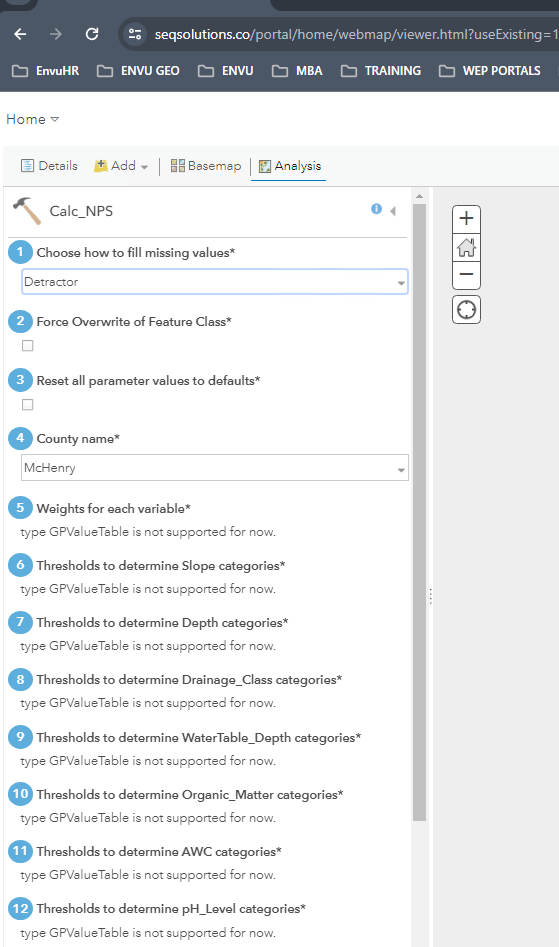
Task: Open the TRAINING bookmarks folder
Action: tap(381, 71)
